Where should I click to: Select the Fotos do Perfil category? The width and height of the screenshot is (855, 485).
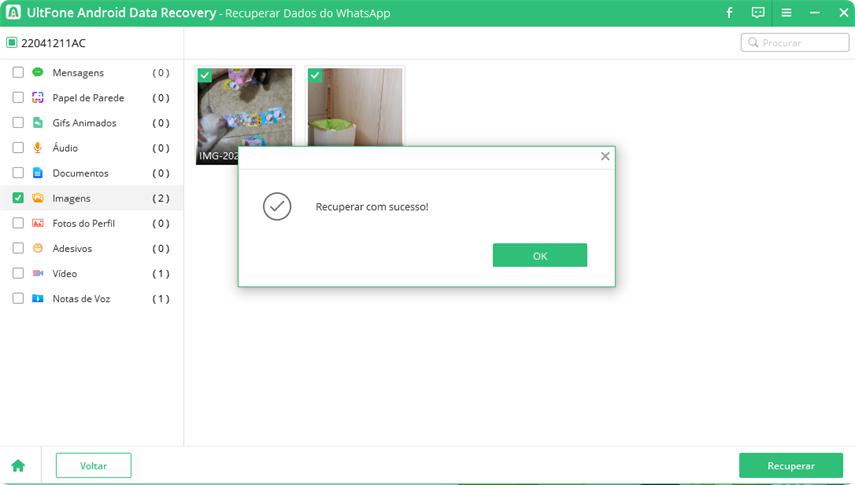pos(86,223)
